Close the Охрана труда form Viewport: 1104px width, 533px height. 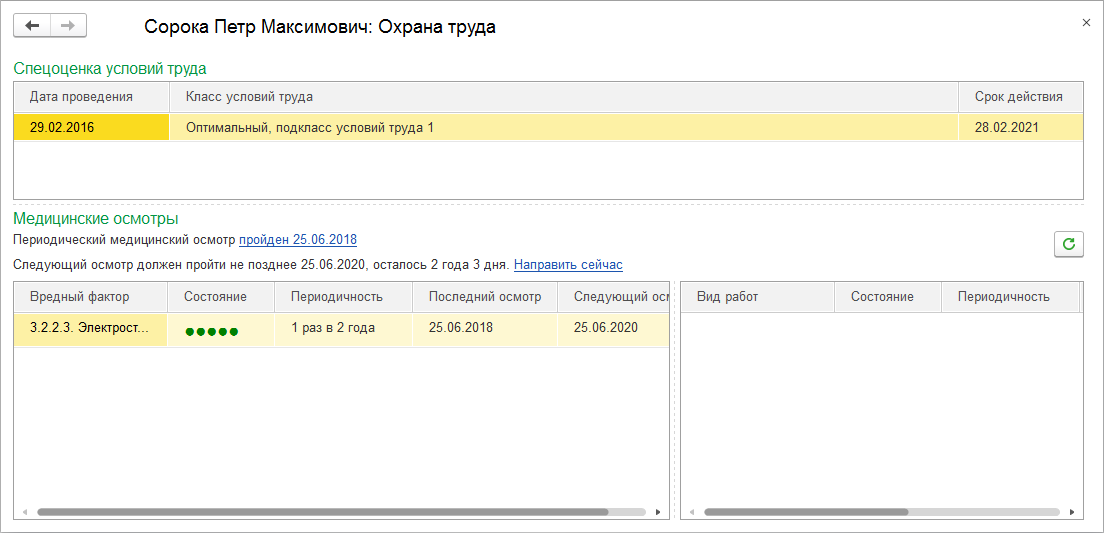click(1086, 22)
